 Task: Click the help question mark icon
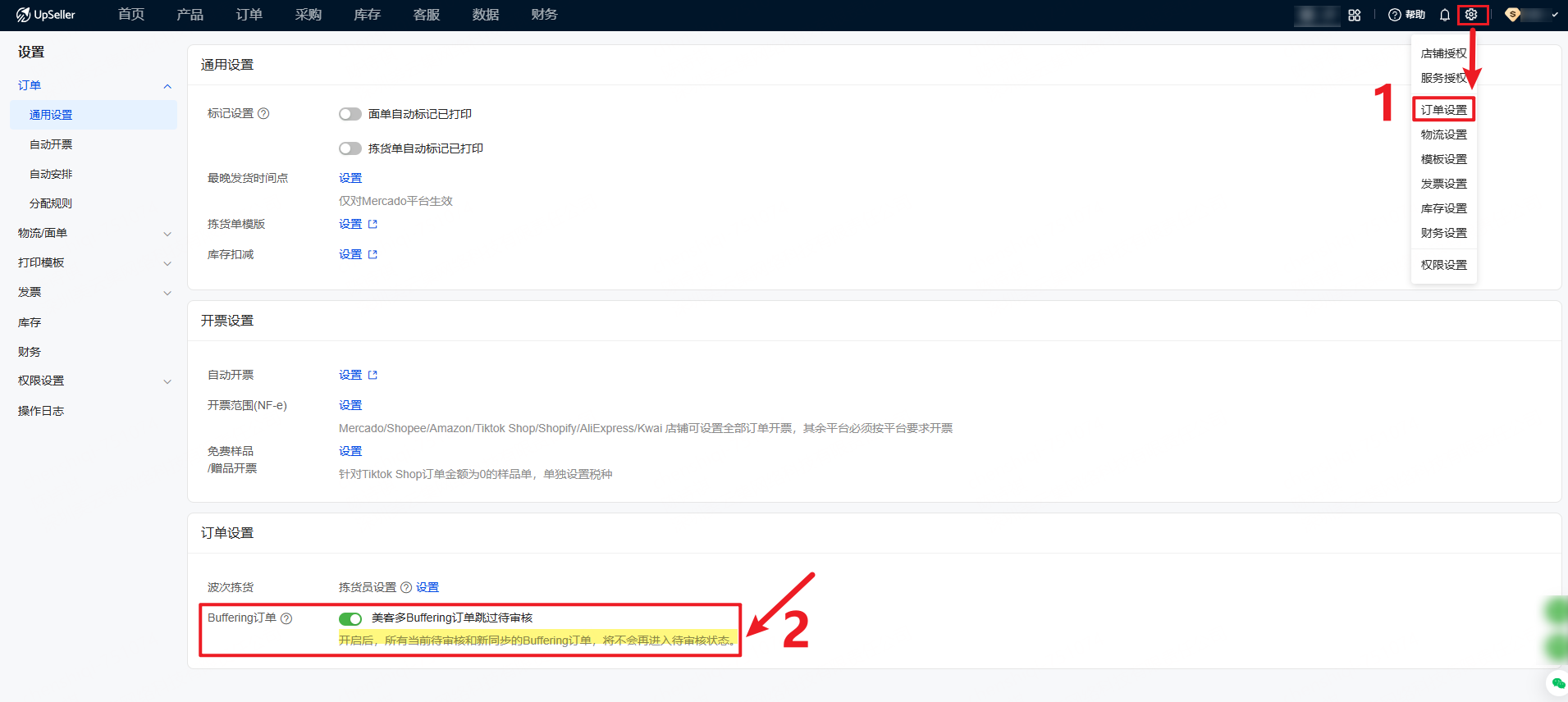[1394, 15]
